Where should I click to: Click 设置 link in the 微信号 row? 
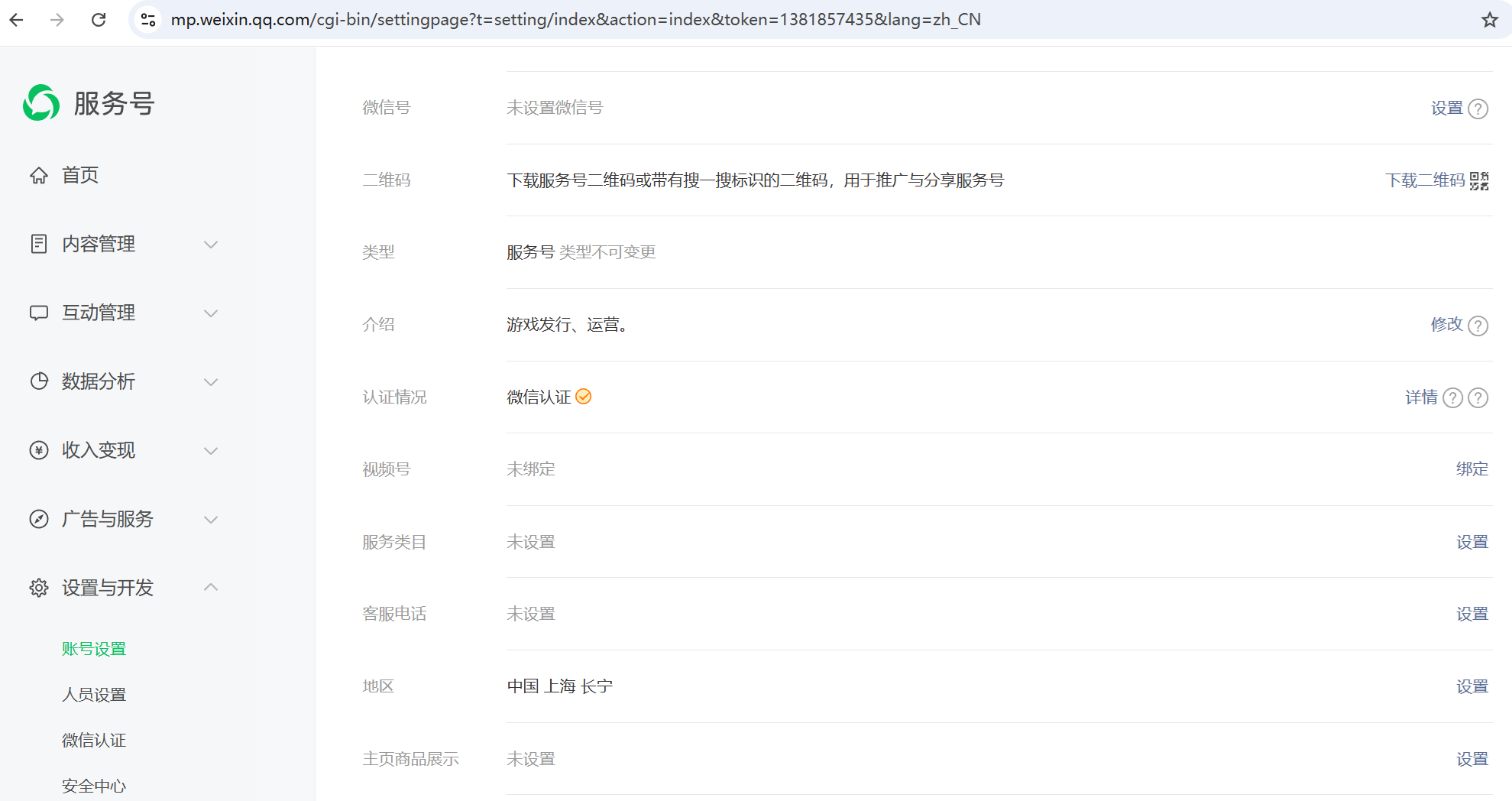click(1446, 108)
